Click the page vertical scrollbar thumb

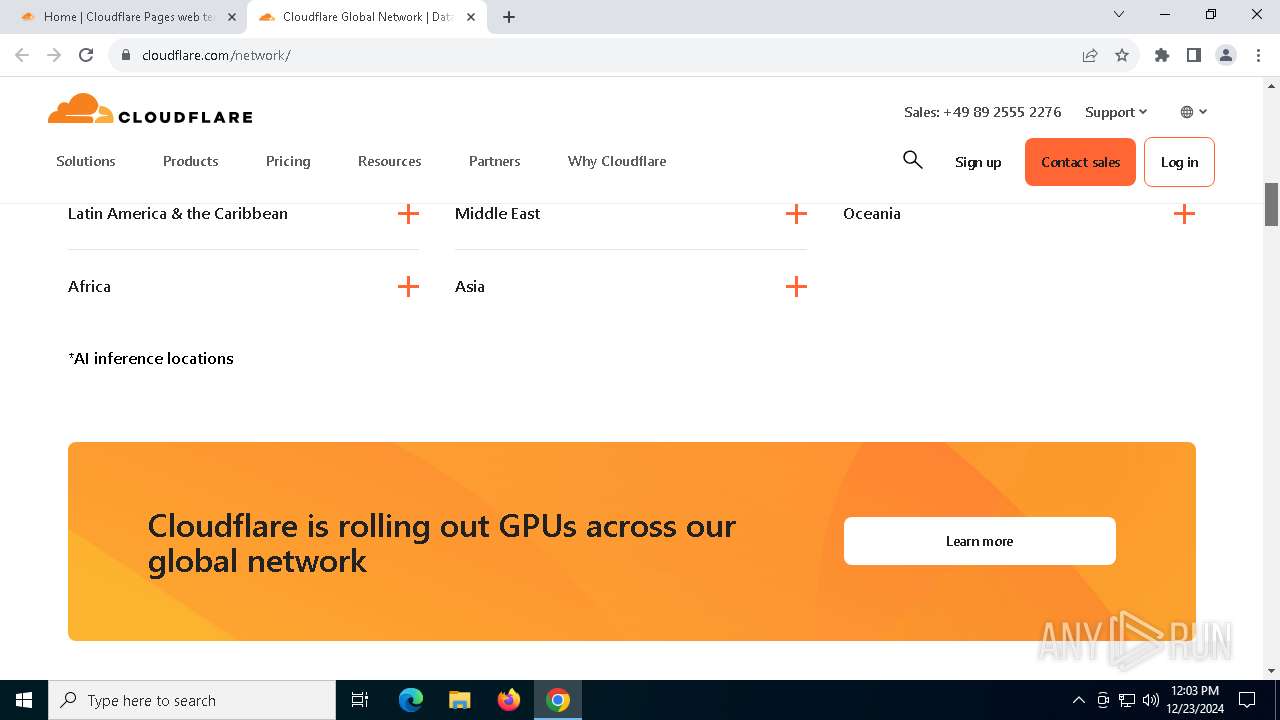pyautogui.click(x=1272, y=204)
